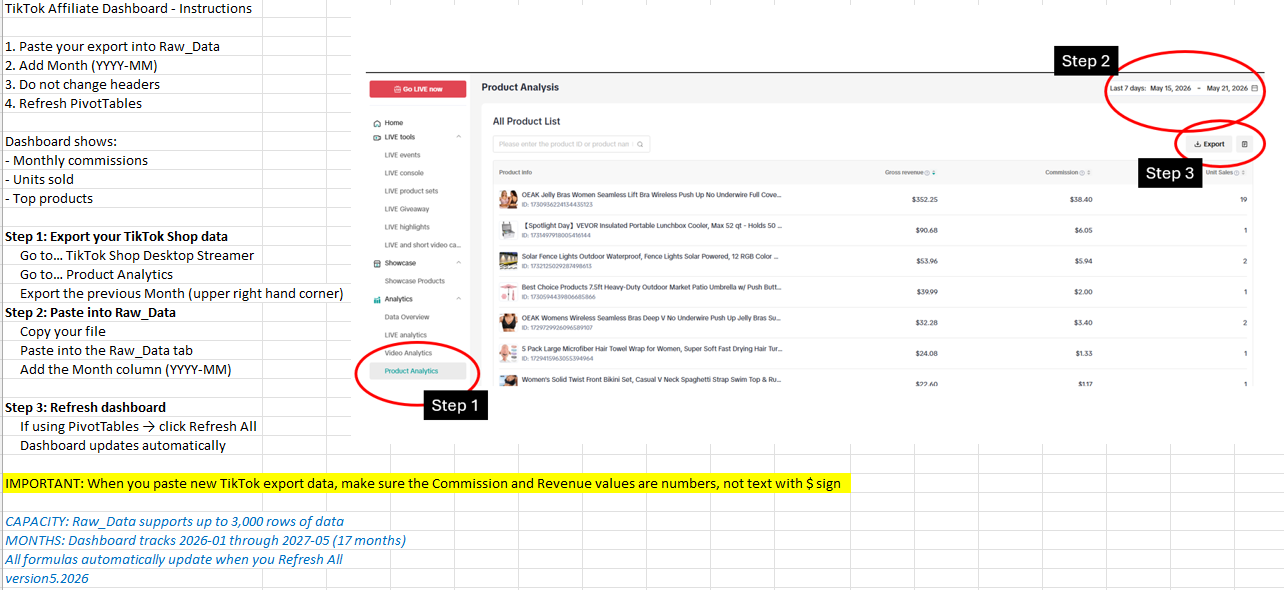
Task: Open Data Overview under Analytics
Action: [x=407, y=317]
